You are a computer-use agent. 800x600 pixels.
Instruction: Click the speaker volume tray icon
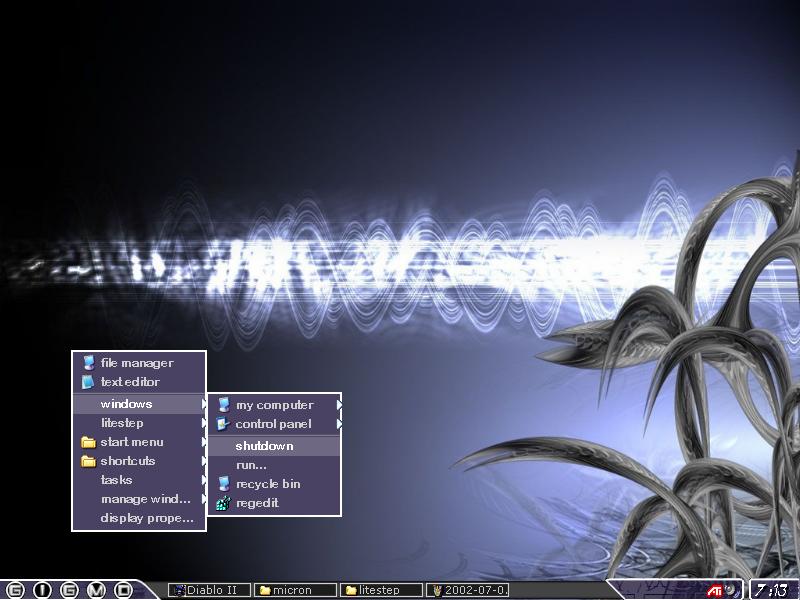730,589
